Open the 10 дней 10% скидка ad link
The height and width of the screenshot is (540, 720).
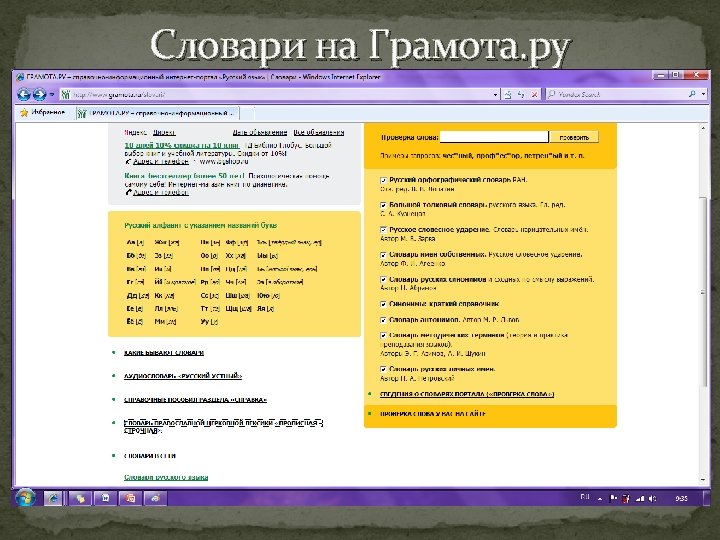coord(182,145)
